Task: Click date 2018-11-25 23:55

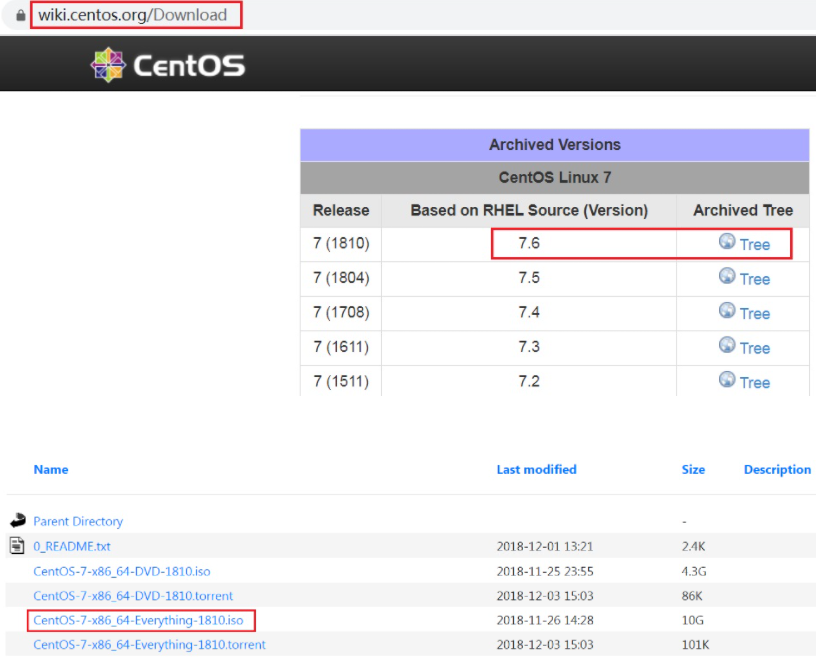Action: coord(545,571)
